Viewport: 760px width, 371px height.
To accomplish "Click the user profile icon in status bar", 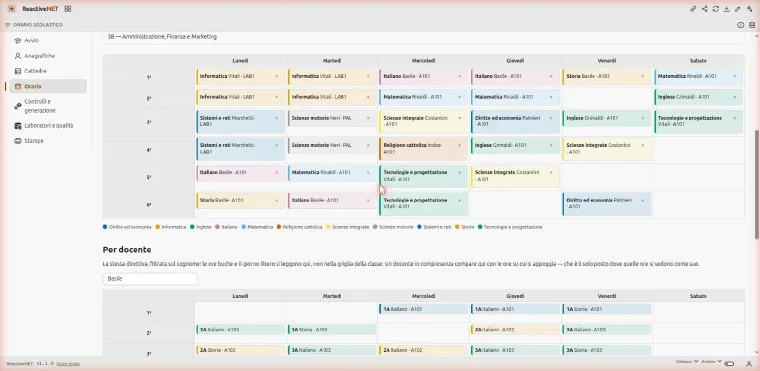I will coord(749,363).
